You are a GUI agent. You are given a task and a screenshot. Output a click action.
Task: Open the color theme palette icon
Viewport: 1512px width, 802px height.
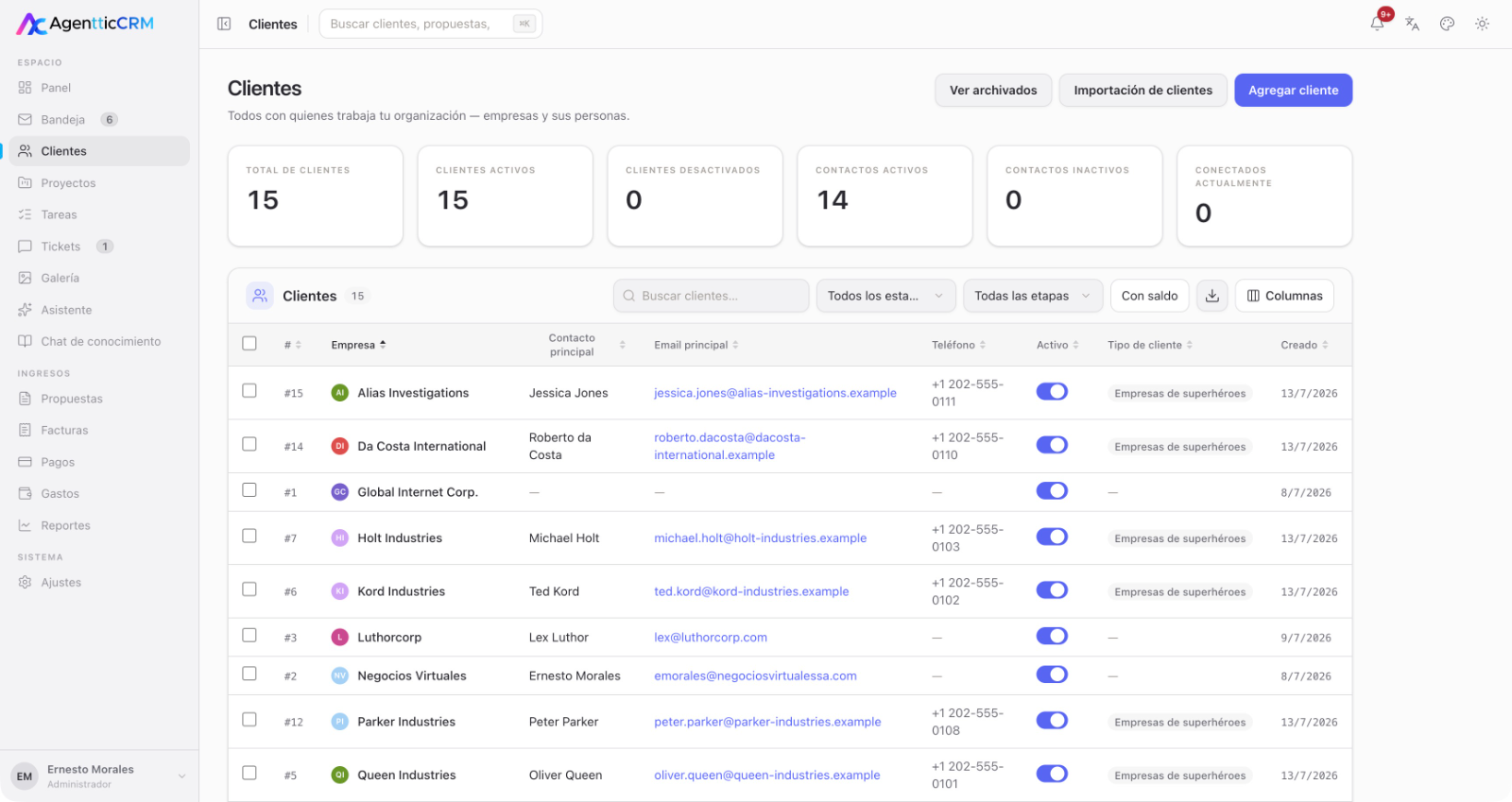pyautogui.click(x=1447, y=24)
